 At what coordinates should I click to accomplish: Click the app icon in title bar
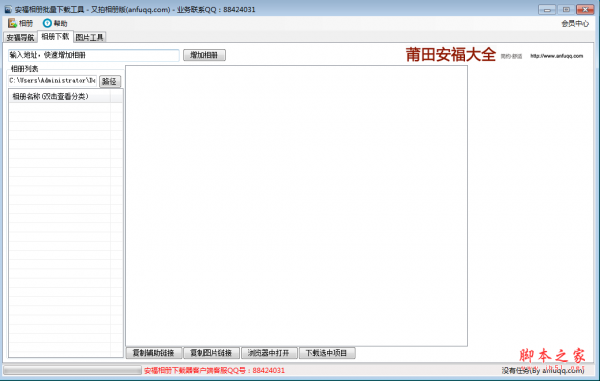pyautogui.click(x=8, y=9)
